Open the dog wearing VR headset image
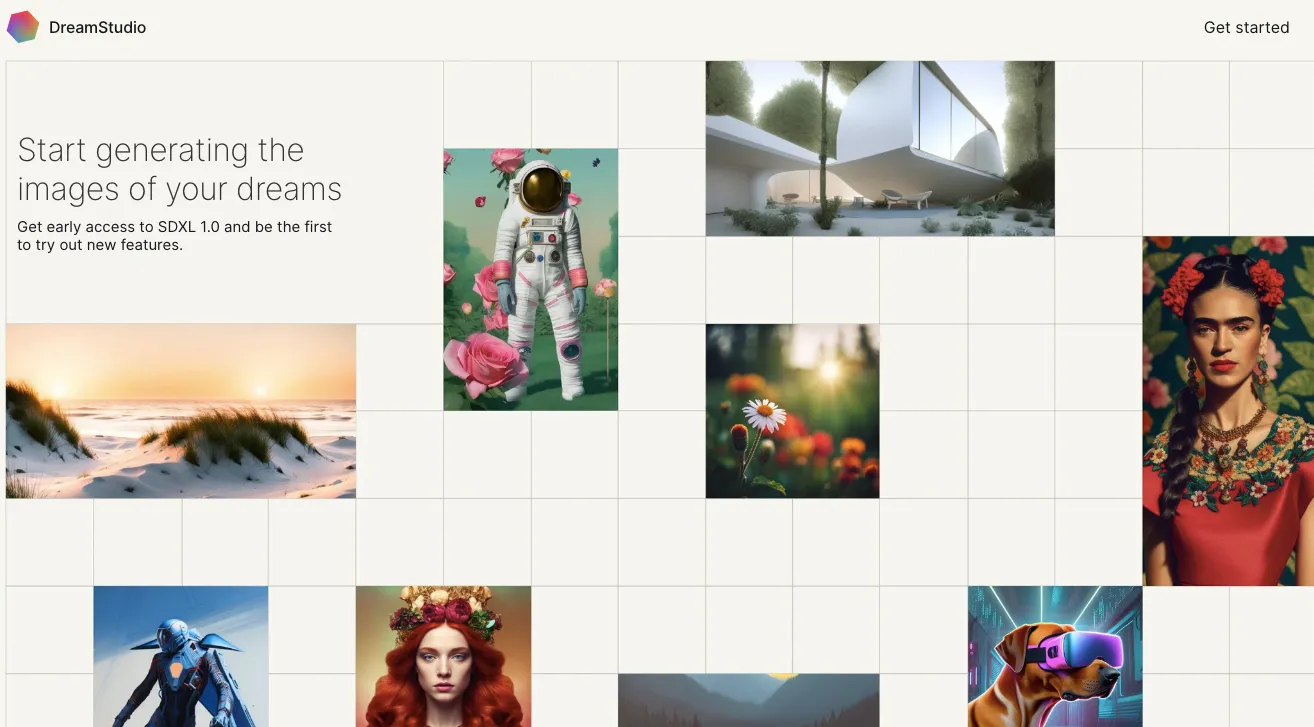Viewport: 1314px width, 727px height. [x=1055, y=656]
